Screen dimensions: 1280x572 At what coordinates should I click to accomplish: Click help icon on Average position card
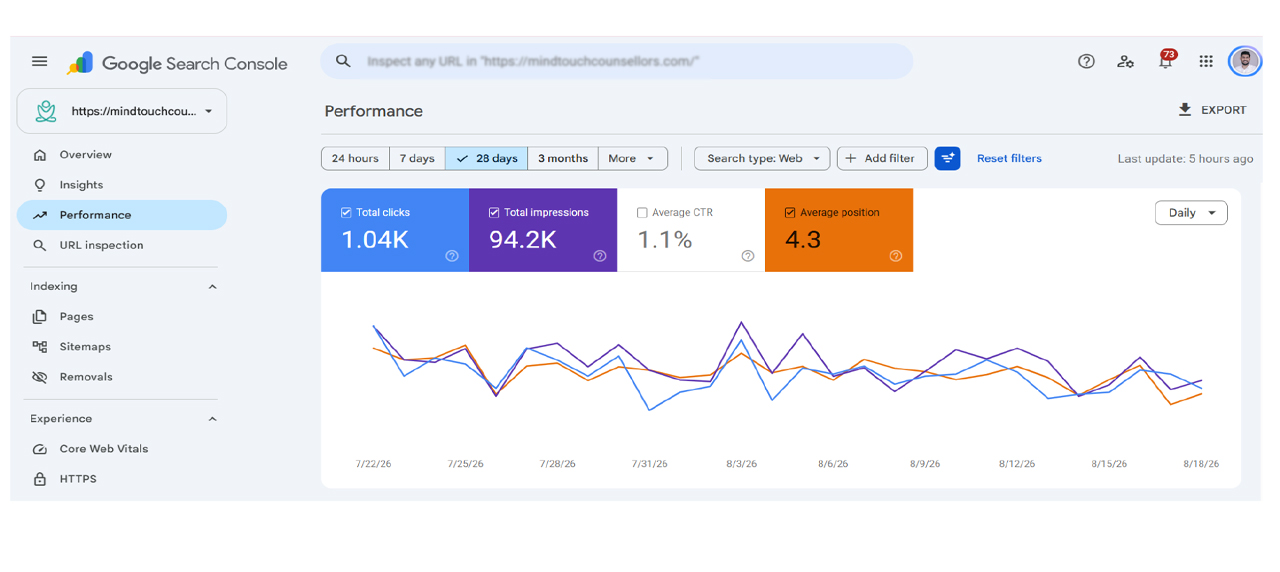(896, 256)
